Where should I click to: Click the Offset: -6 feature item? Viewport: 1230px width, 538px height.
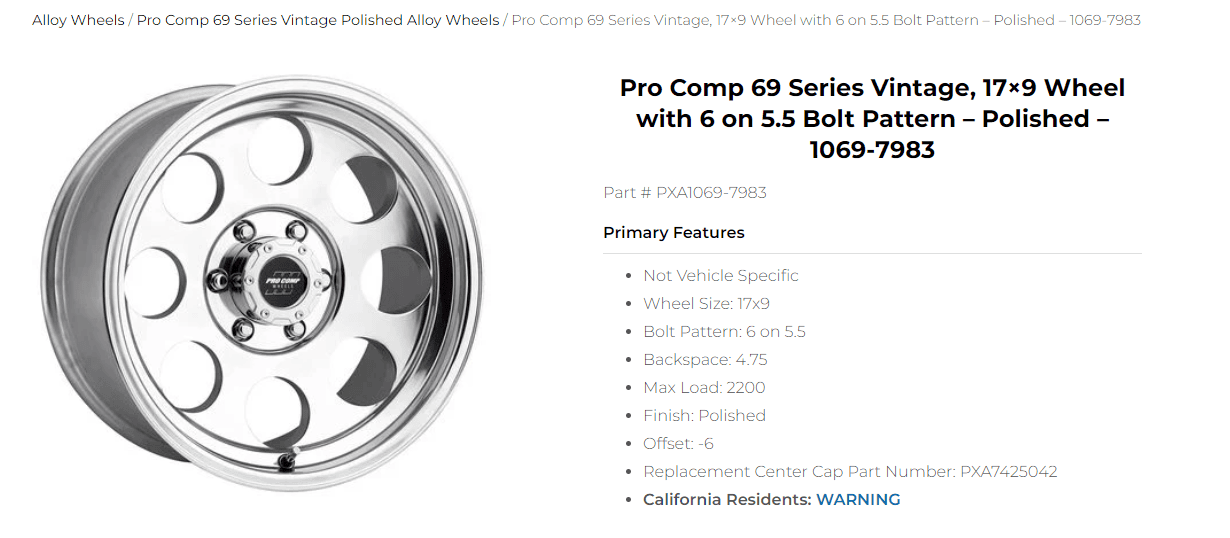(x=678, y=443)
